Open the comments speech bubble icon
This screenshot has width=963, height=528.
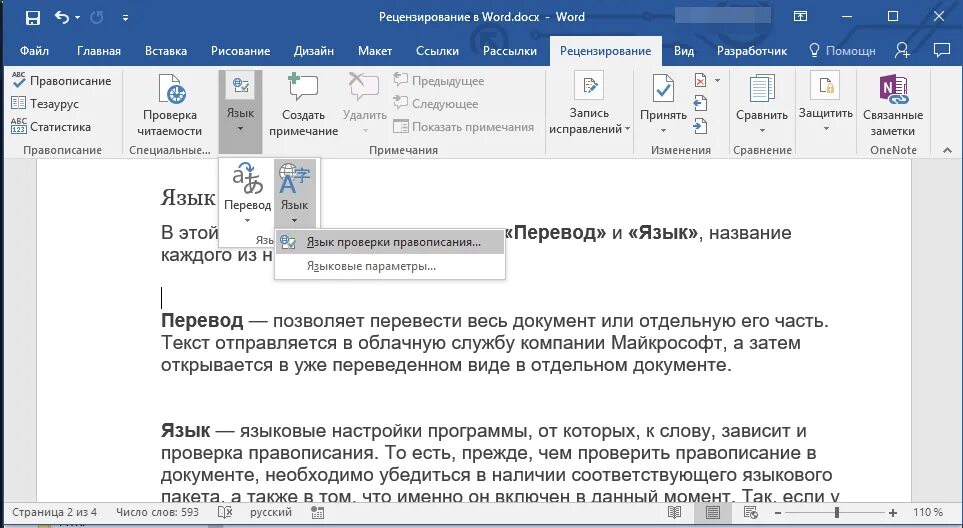pos(942,50)
